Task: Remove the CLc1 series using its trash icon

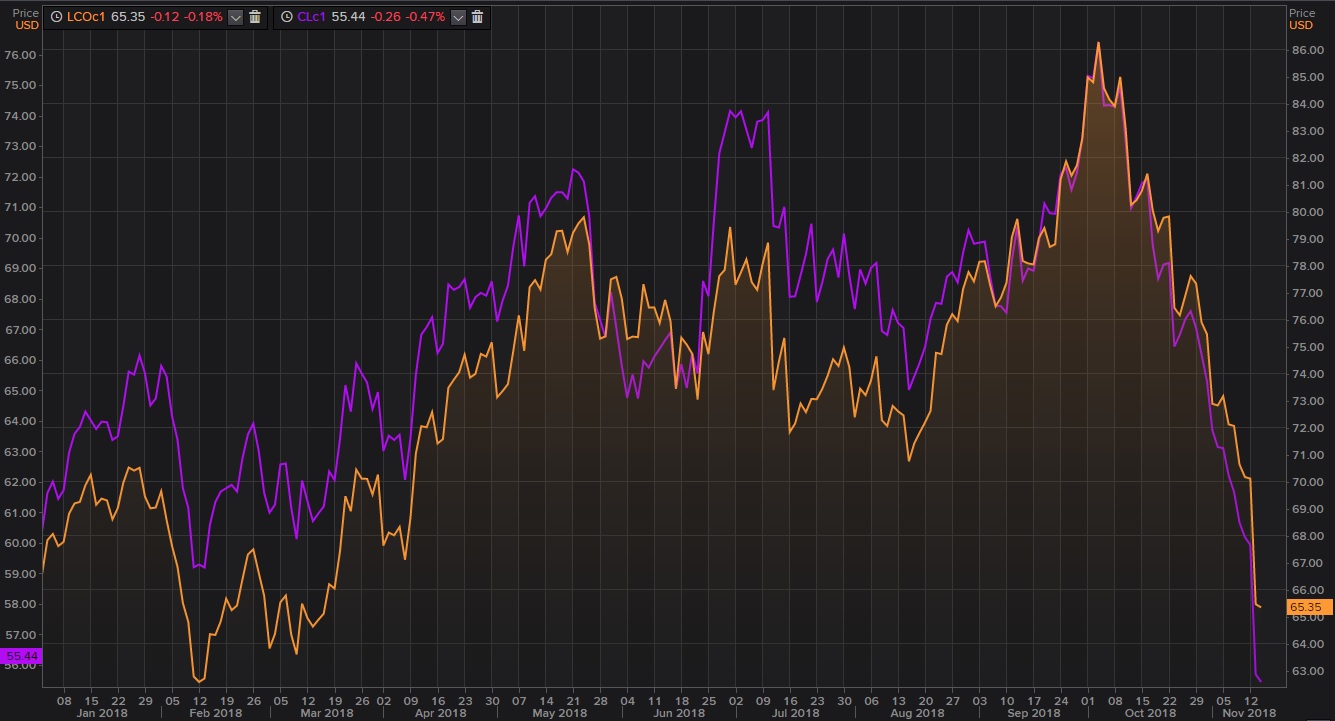Action: click(x=477, y=17)
